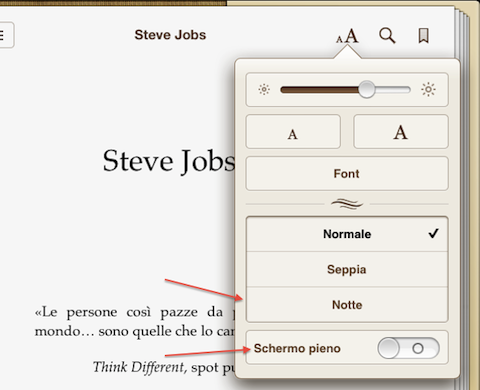The height and width of the screenshot is (390, 480).
Task: Open the font size appearance menu icon
Action: pyautogui.click(x=347, y=36)
